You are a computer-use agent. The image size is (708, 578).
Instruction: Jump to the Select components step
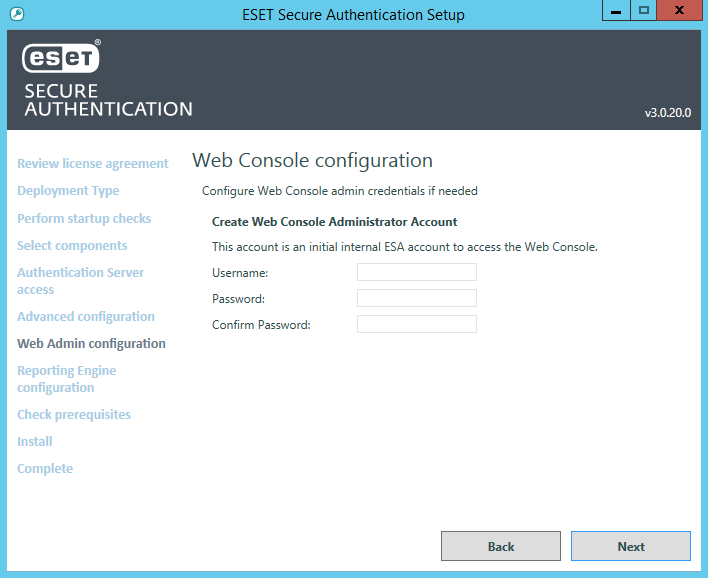(72, 245)
